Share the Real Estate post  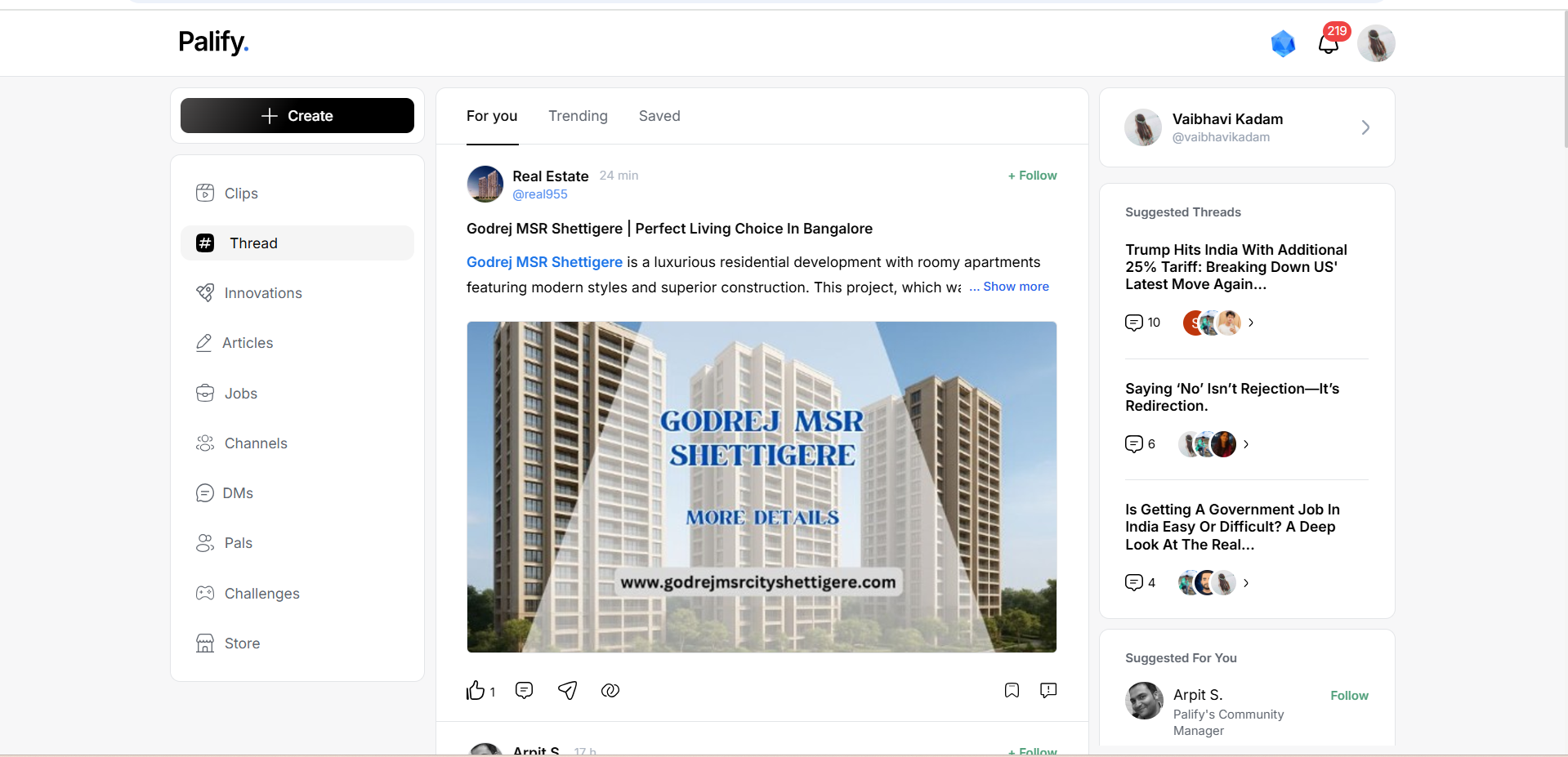pyautogui.click(x=568, y=691)
